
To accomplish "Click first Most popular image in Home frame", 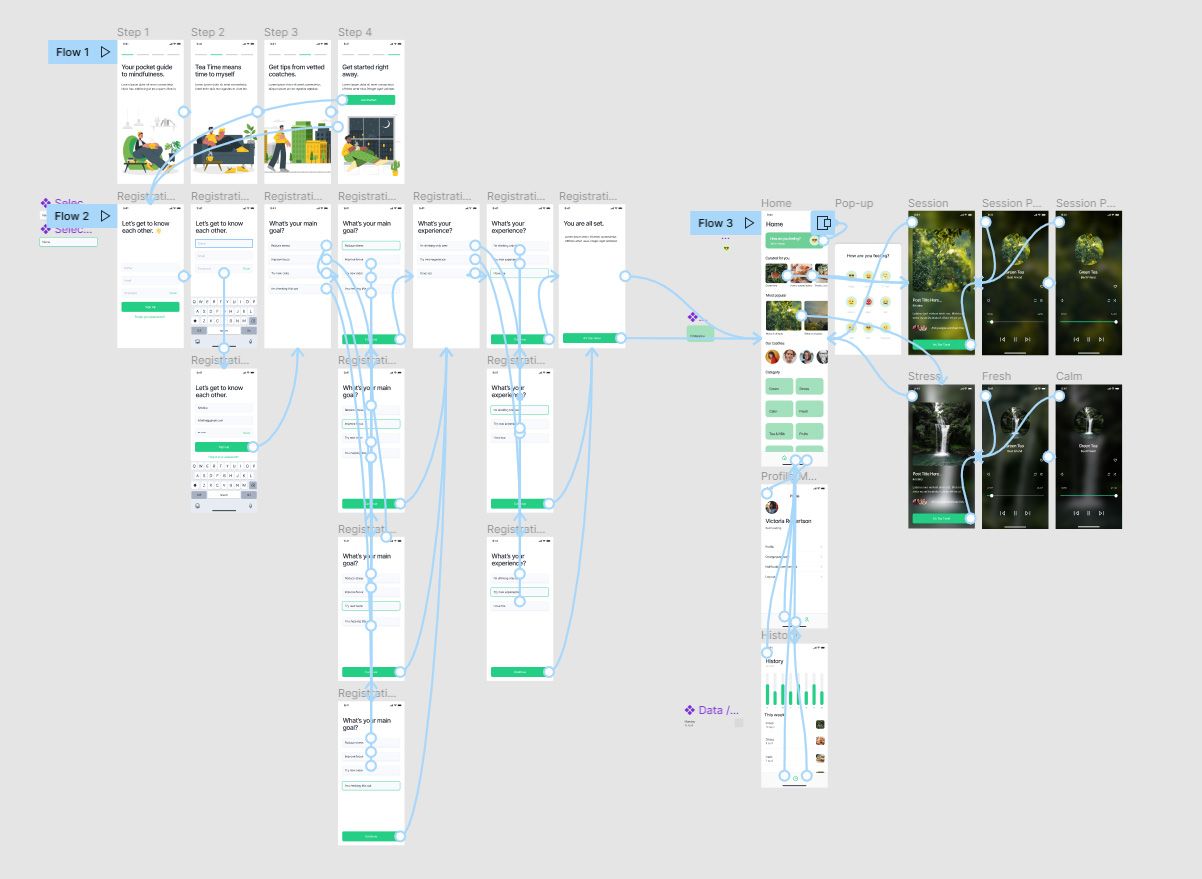I will click(x=781, y=316).
